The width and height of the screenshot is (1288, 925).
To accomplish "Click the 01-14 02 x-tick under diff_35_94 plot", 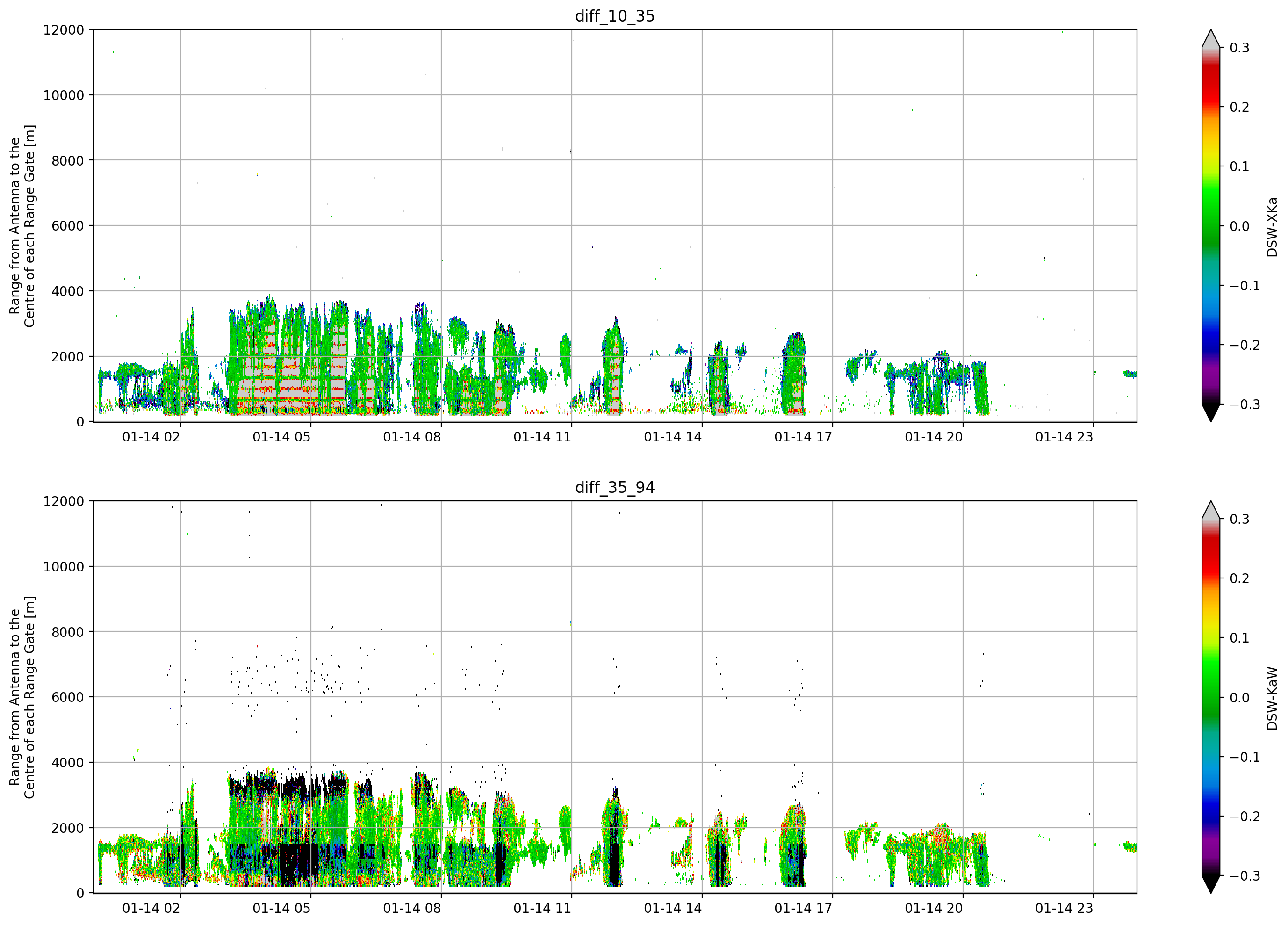I will tap(151, 909).
